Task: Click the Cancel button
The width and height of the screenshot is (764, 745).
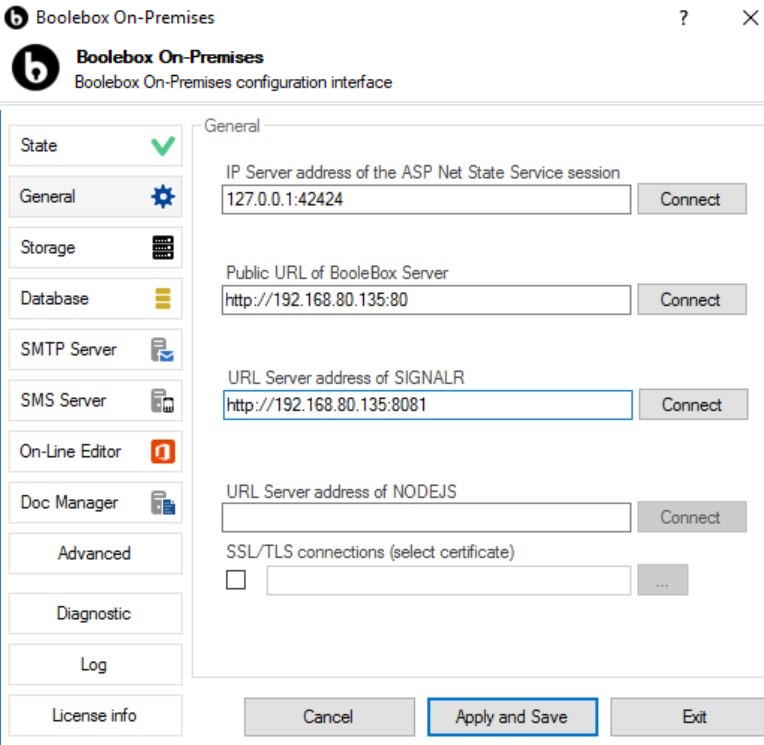Action: click(x=329, y=717)
